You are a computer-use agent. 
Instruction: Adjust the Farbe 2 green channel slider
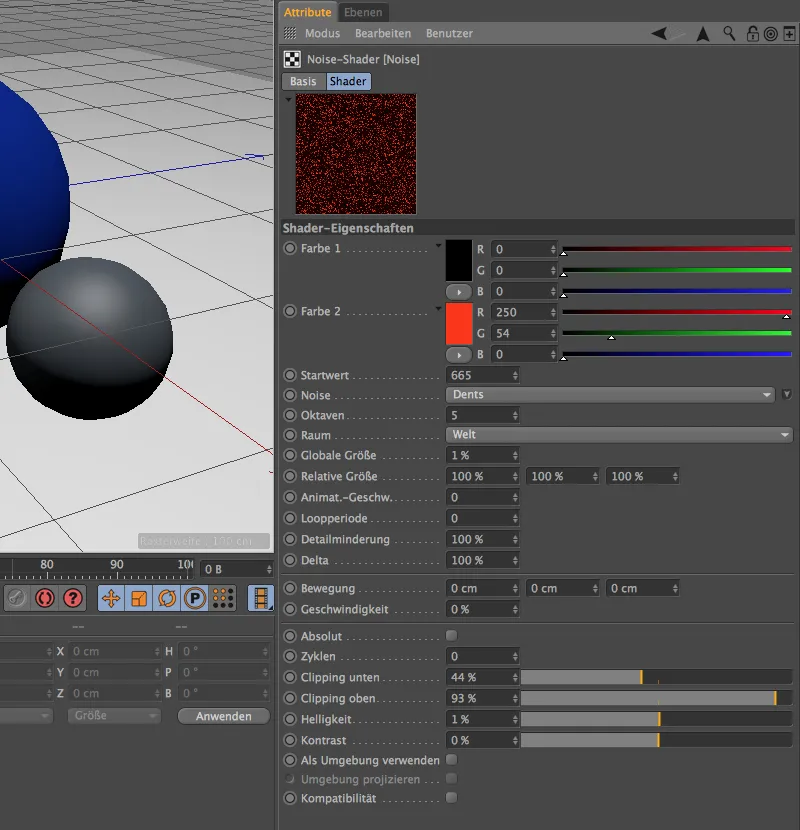(677, 333)
